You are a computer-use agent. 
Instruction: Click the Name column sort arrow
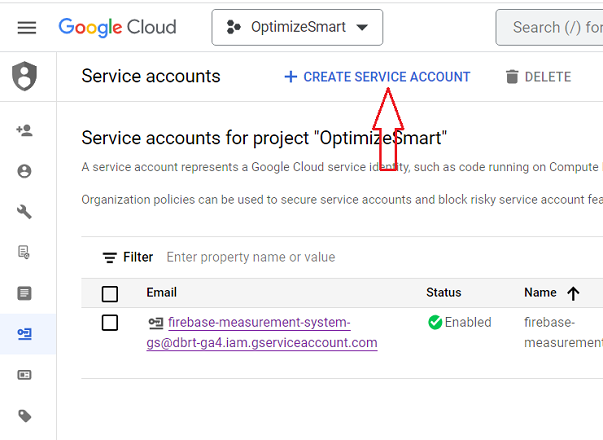pos(573,293)
